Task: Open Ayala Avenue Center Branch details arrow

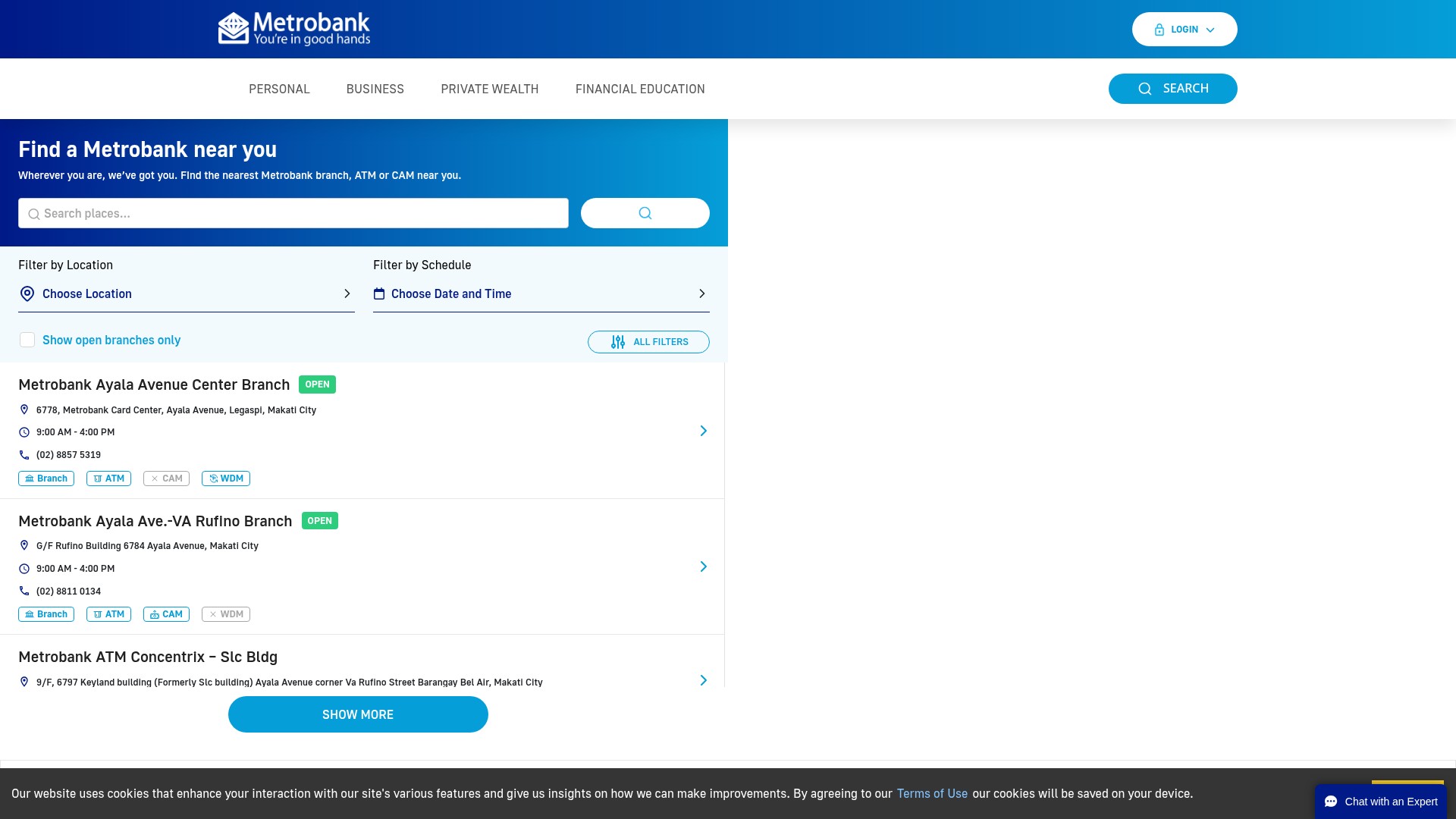Action: 704,431
